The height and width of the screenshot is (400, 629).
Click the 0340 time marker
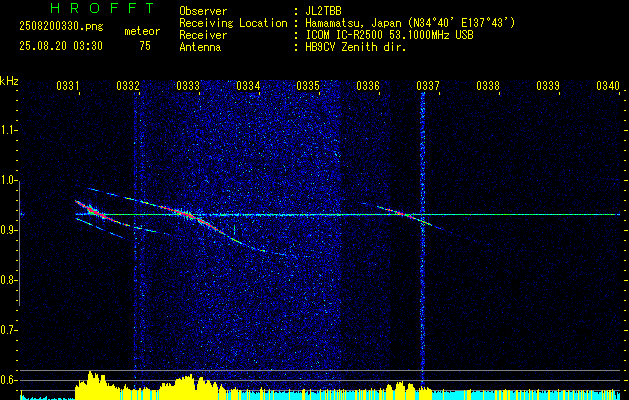pyautogui.click(x=608, y=85)
